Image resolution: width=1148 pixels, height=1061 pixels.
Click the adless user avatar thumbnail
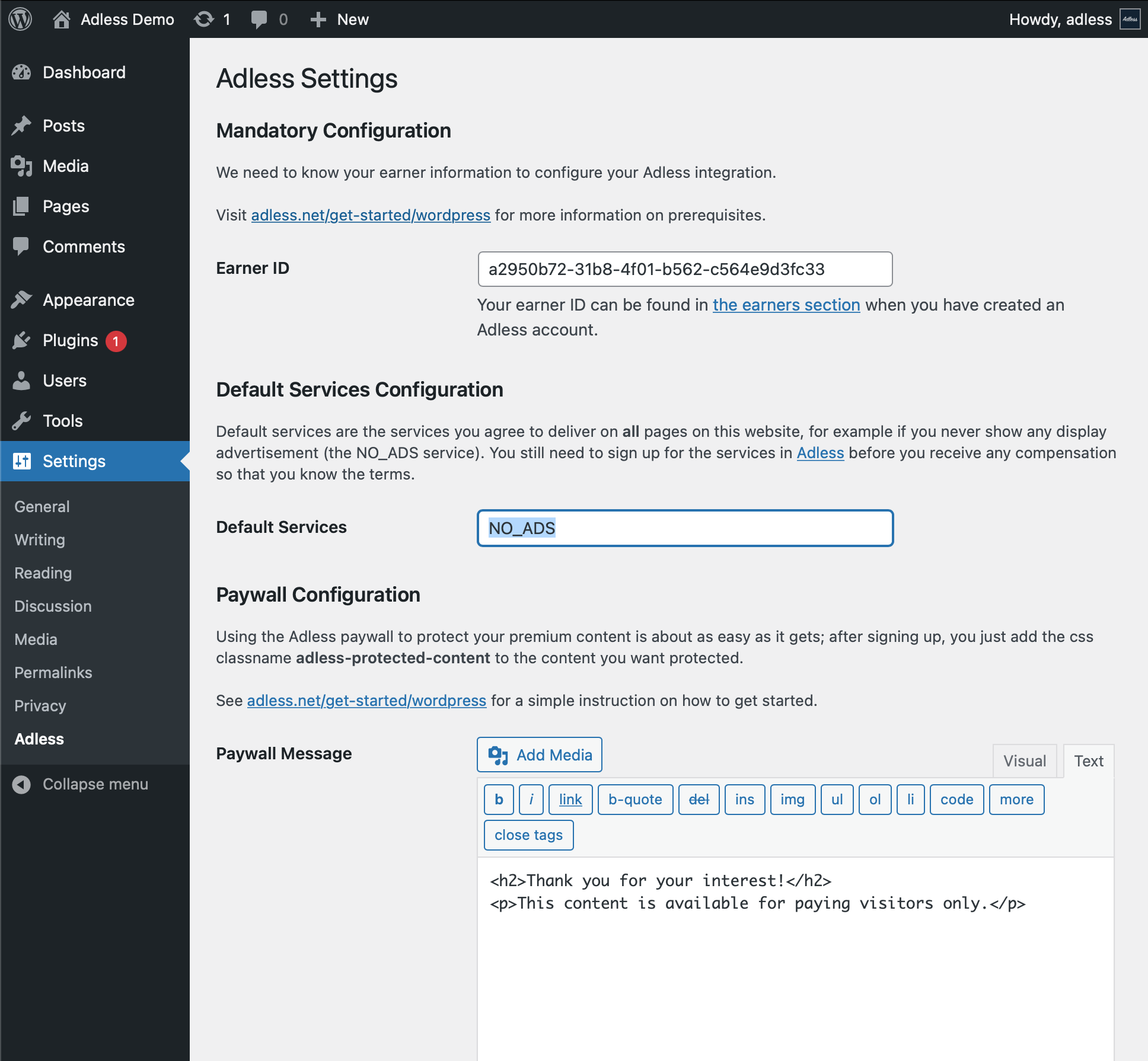(1130, 19)
